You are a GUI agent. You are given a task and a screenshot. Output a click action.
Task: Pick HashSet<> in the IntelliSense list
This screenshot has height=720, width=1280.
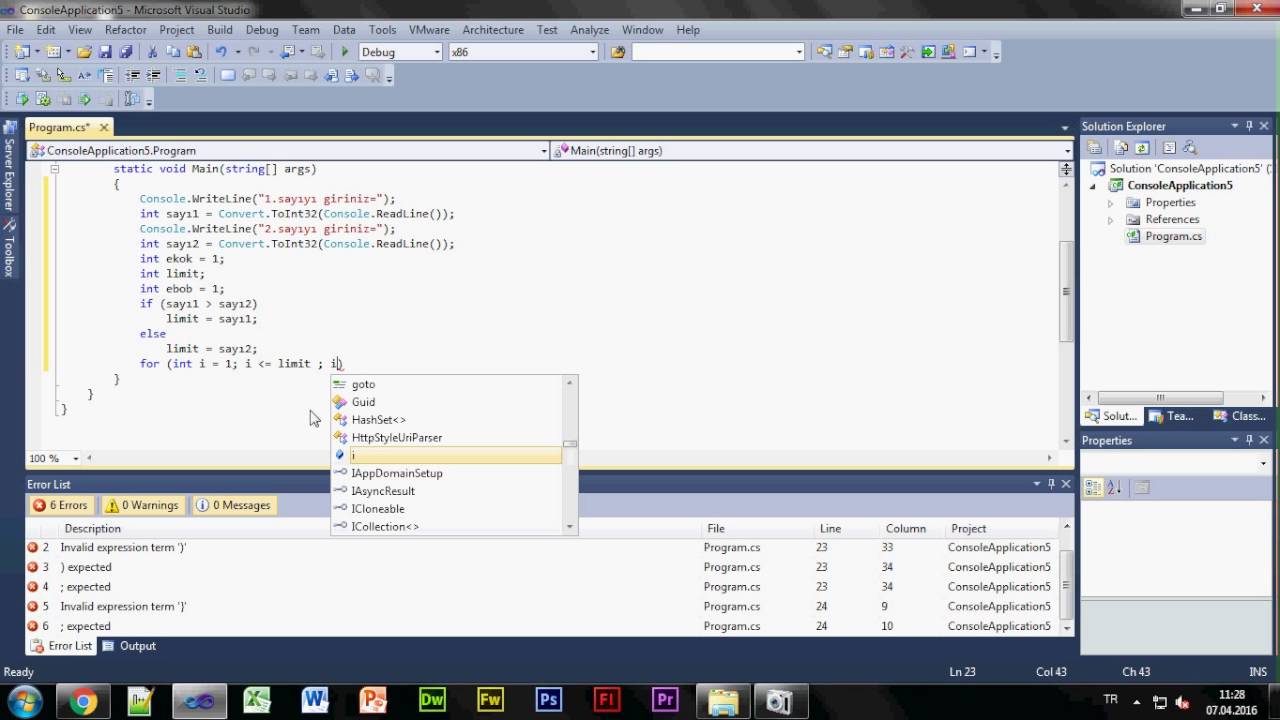447,420
